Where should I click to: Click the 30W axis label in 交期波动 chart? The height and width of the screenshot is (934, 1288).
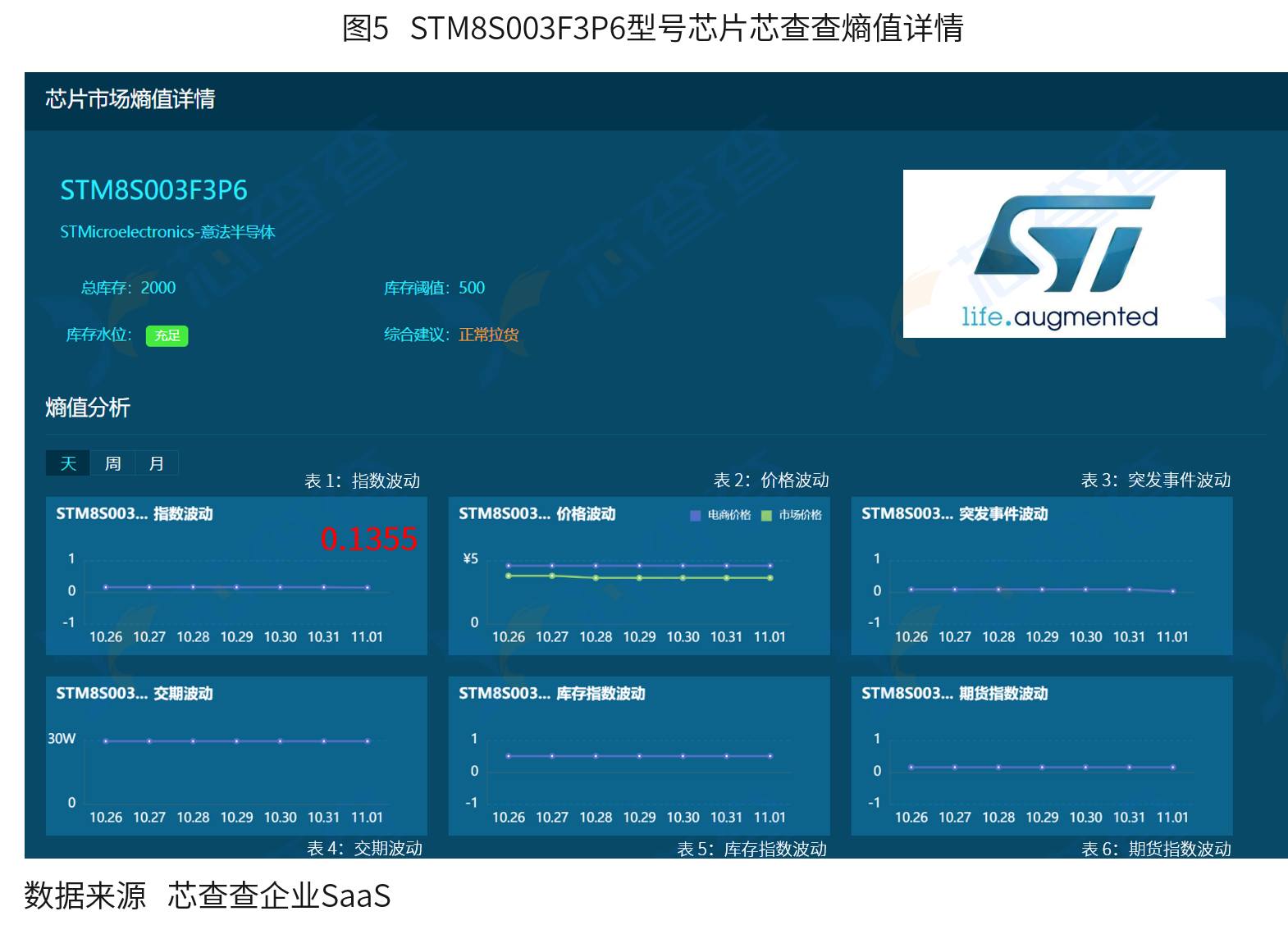click(x=61, y=739)
